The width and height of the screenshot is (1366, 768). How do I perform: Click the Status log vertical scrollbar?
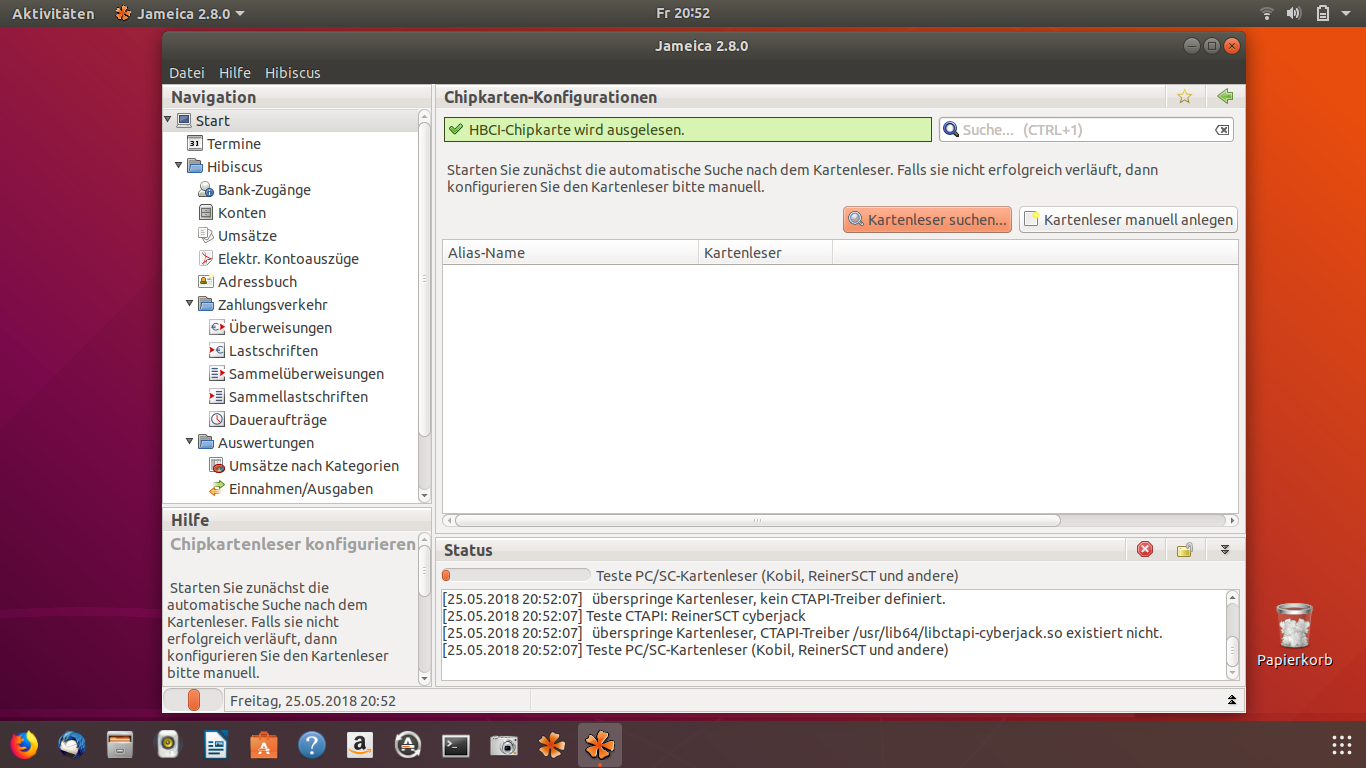(x=1232, y=635)
